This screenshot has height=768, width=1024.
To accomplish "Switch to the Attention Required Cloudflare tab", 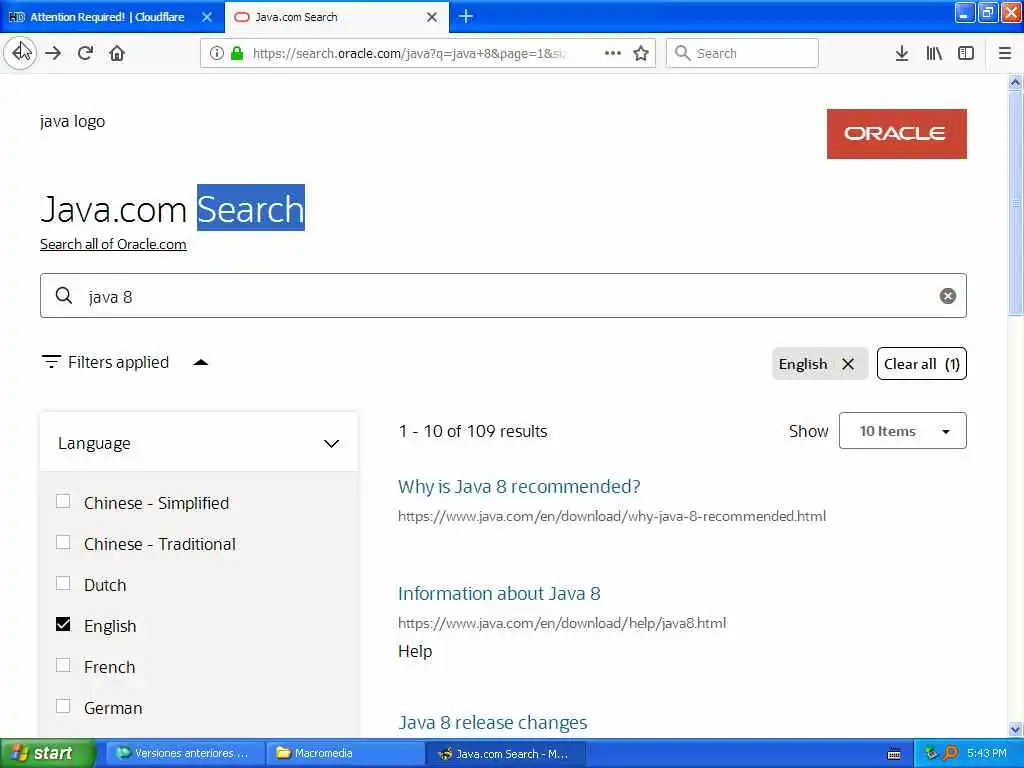I will [x=107, y=17].
